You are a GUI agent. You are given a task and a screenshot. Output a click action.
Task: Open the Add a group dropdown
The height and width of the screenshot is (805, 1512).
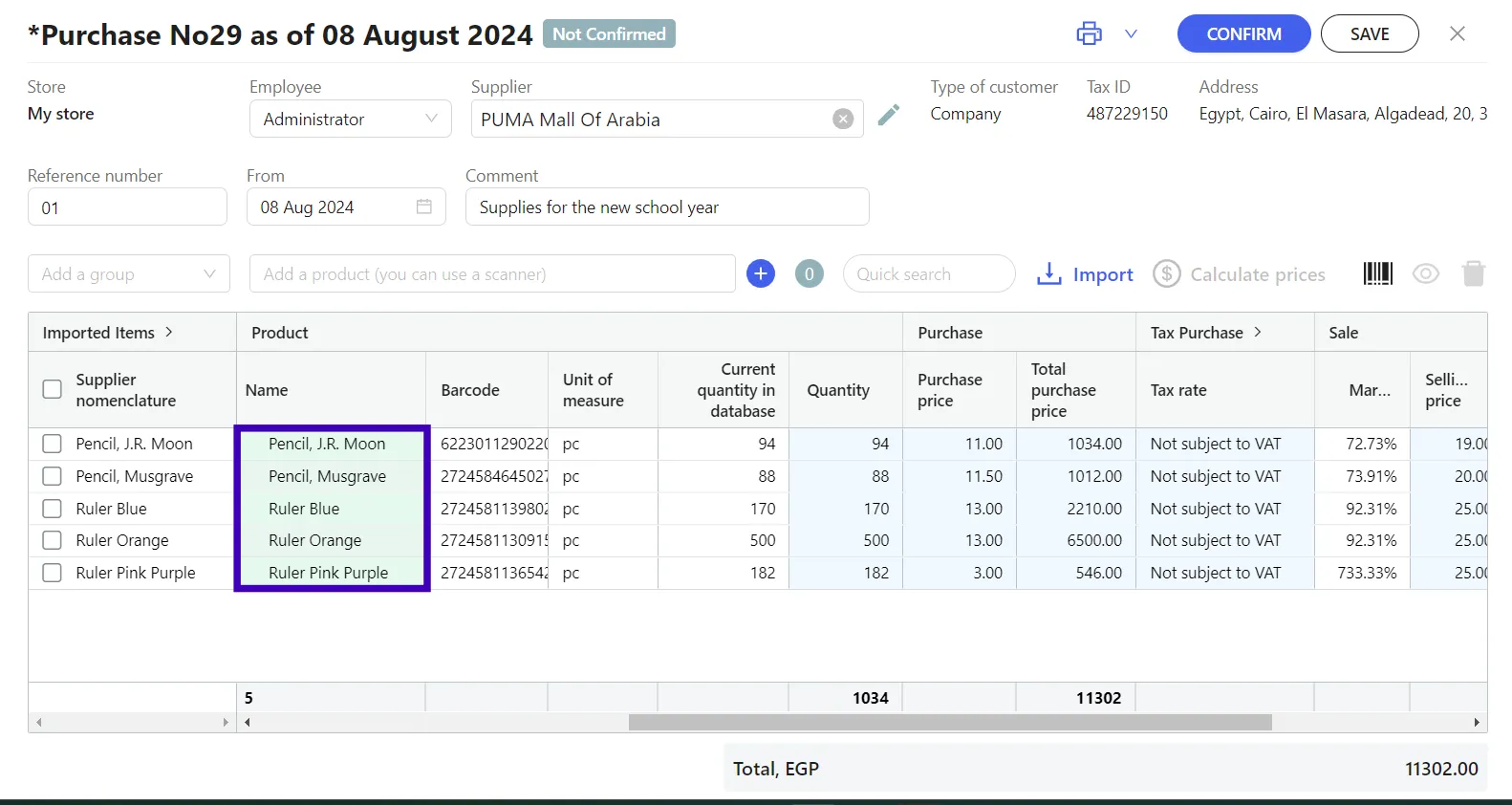tap(128, 273)
